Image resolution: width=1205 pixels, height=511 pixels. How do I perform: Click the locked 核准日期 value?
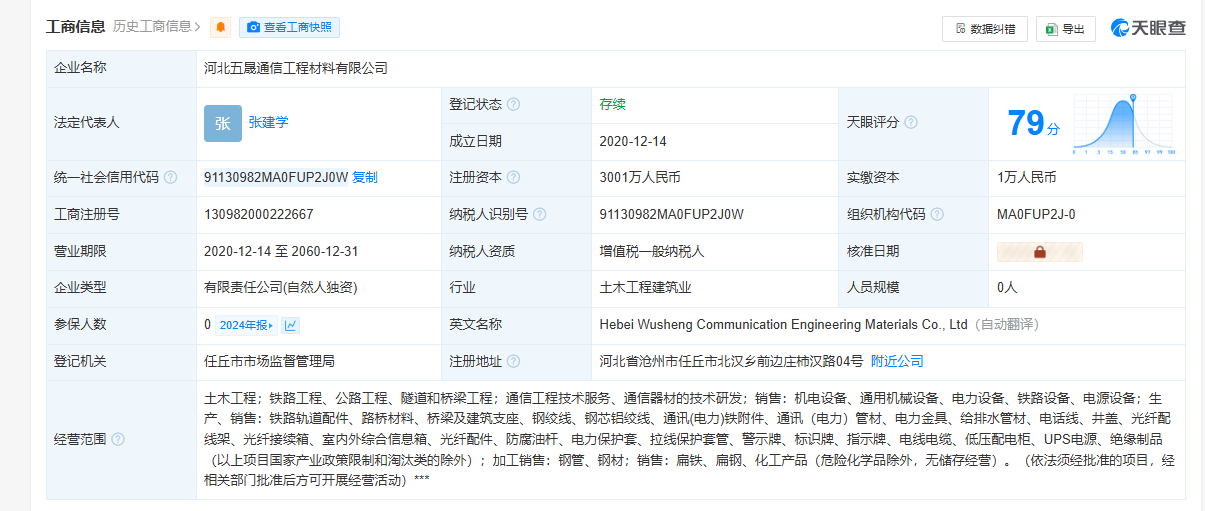[x=1040, y=252]
